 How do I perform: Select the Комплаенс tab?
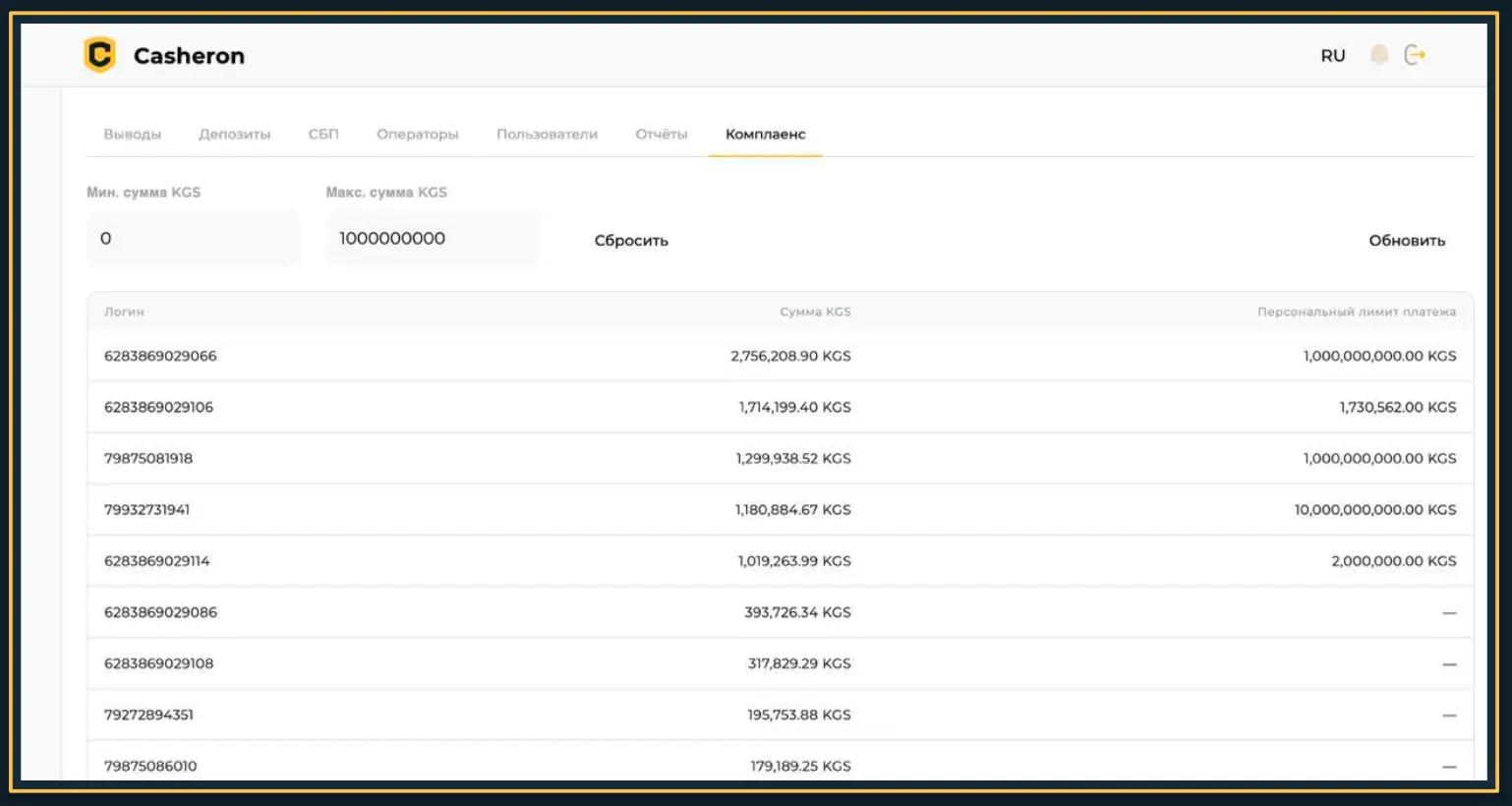[x=766, y=134]
